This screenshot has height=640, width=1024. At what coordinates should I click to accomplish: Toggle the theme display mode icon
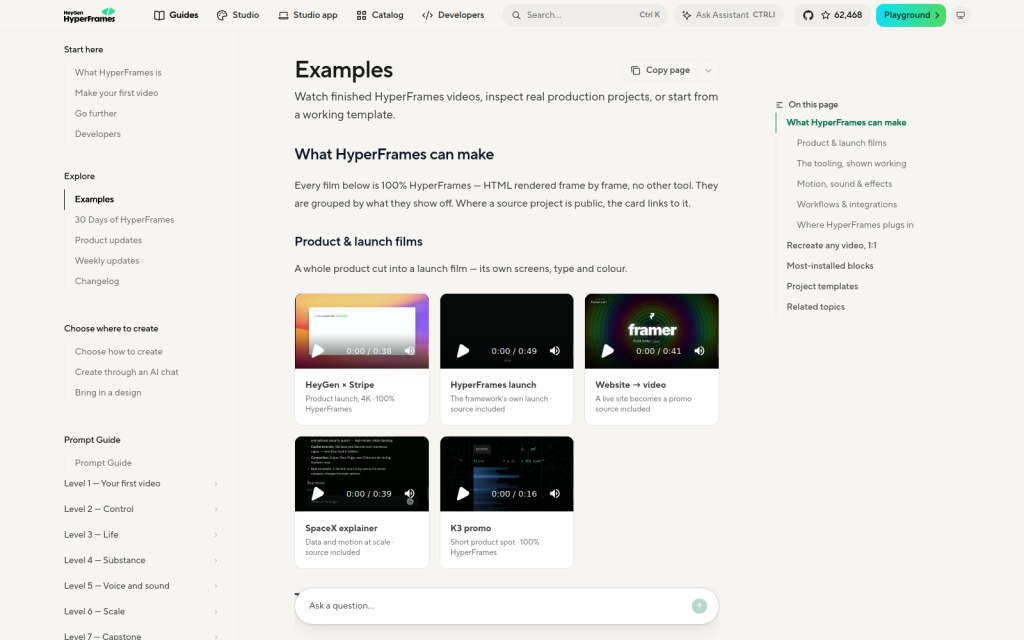[x=960, y=15]
